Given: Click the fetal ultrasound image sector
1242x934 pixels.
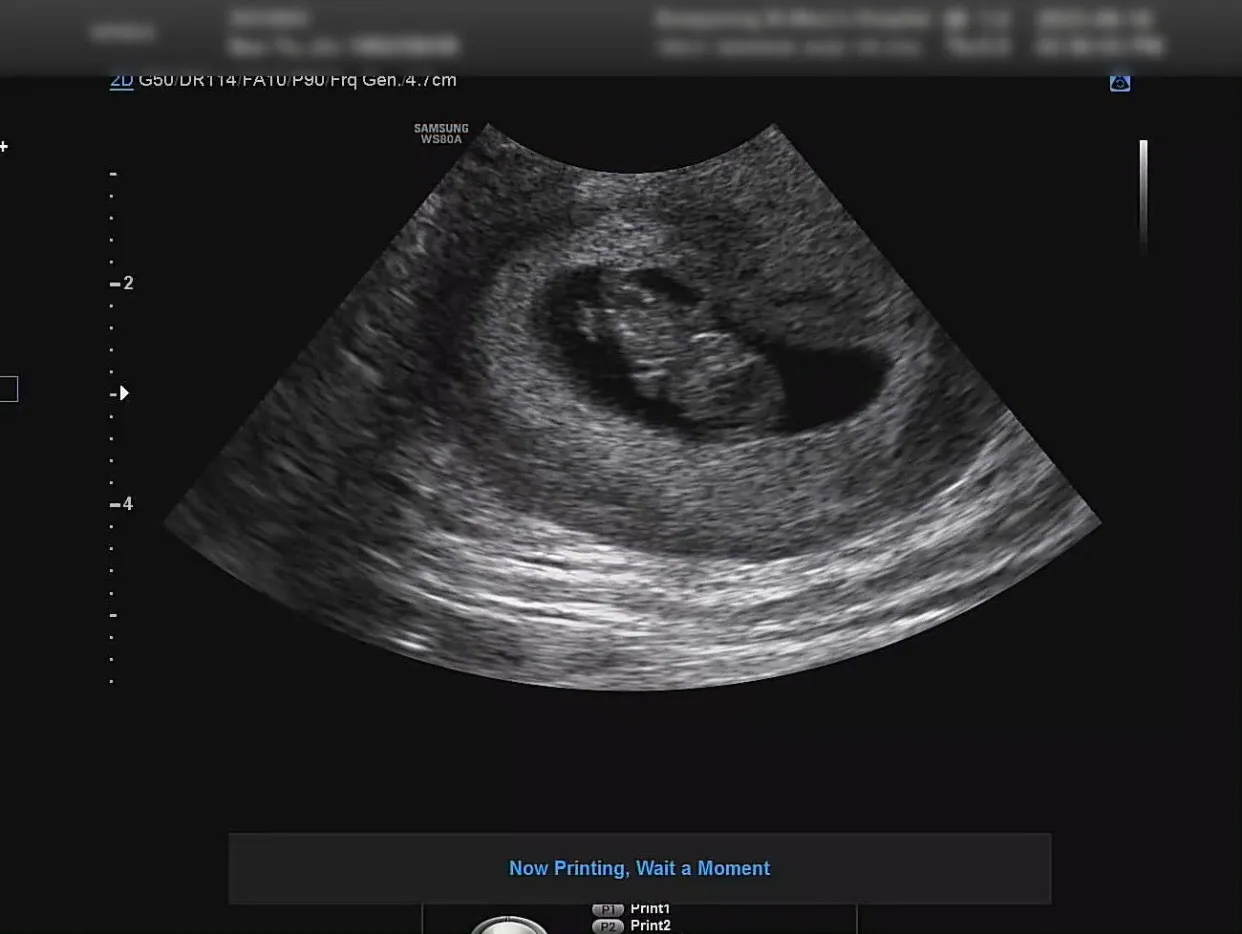Looking at the screenshot, I should 632,405.
